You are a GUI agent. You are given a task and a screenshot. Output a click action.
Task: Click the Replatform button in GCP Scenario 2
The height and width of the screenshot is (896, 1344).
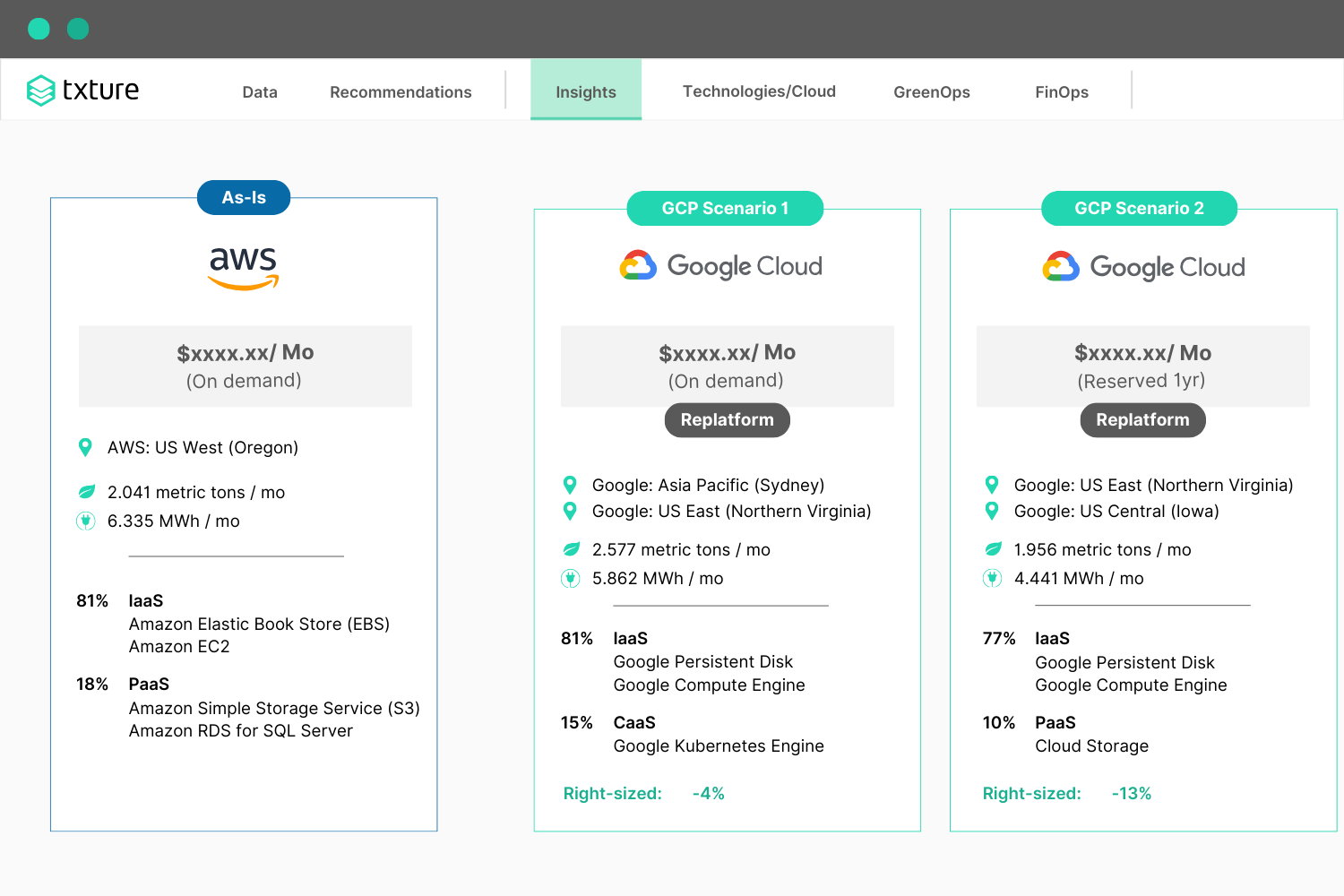[1142, 420]
